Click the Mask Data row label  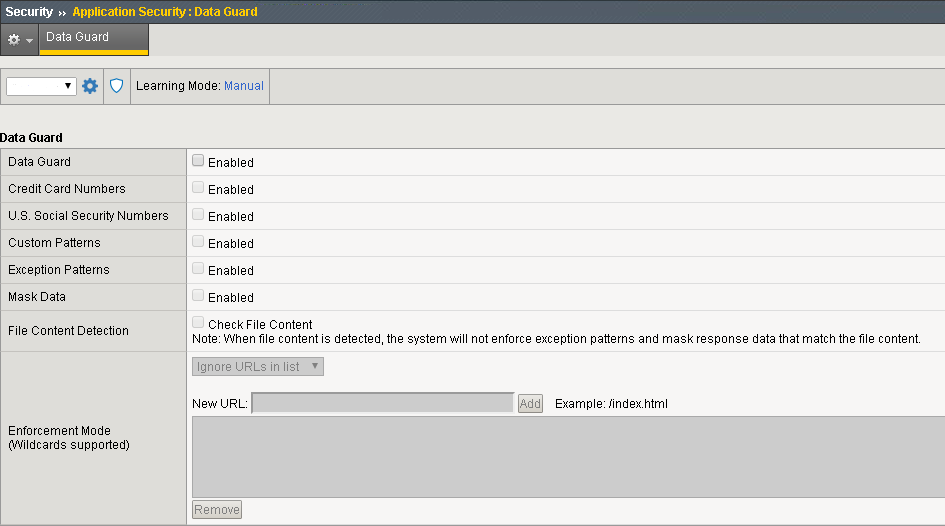tap(37, 296)
